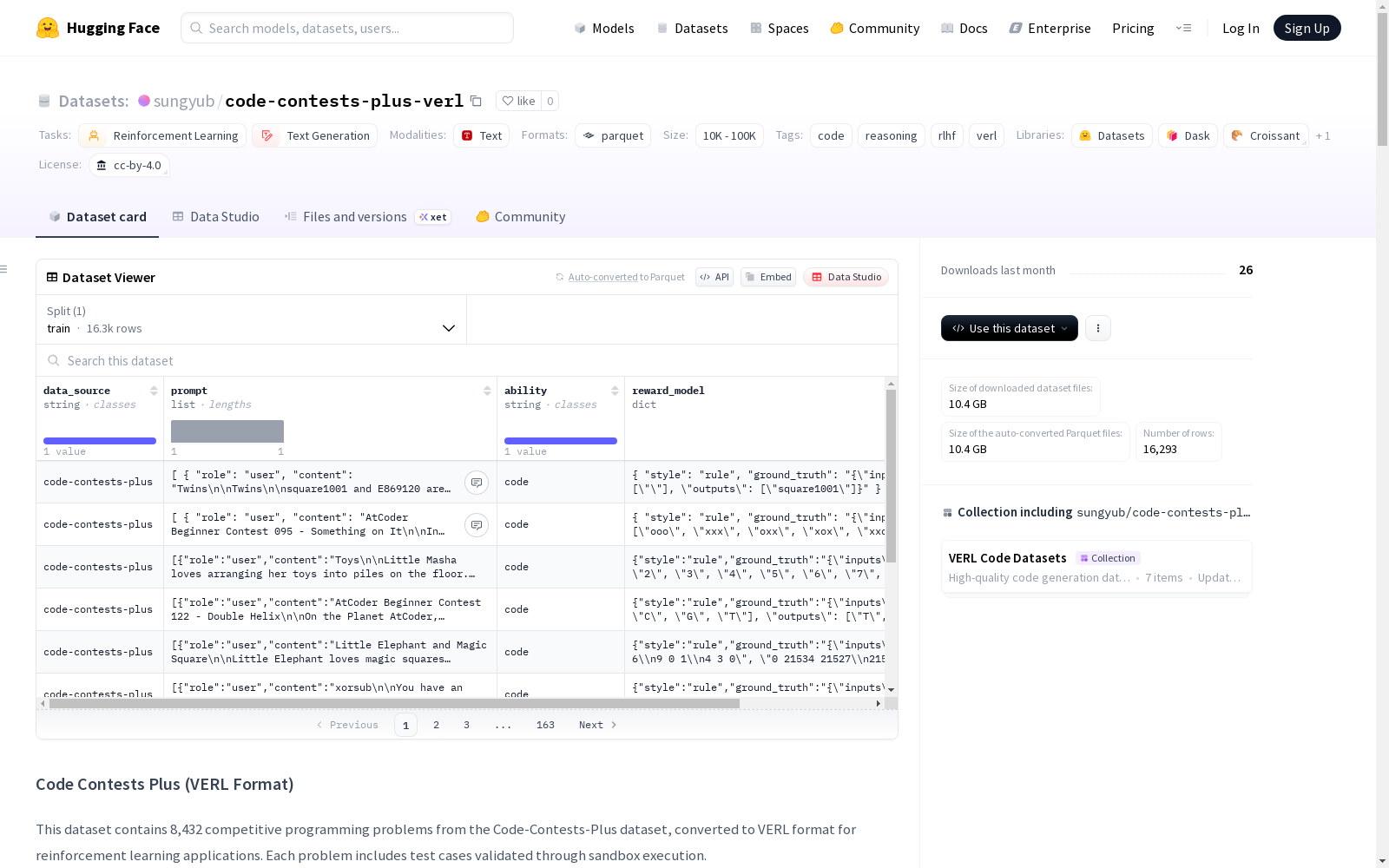Viewport: 1389px width, 868px height.
Task: Go to Spaces in top navigation
Action: pyautogui.click(x=780, y=28)
